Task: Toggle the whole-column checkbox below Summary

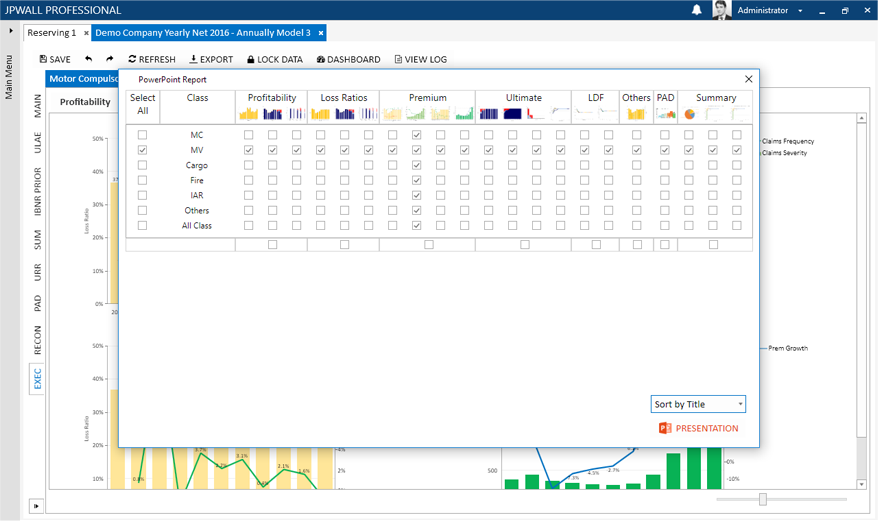Action: (x=713, y=245)
